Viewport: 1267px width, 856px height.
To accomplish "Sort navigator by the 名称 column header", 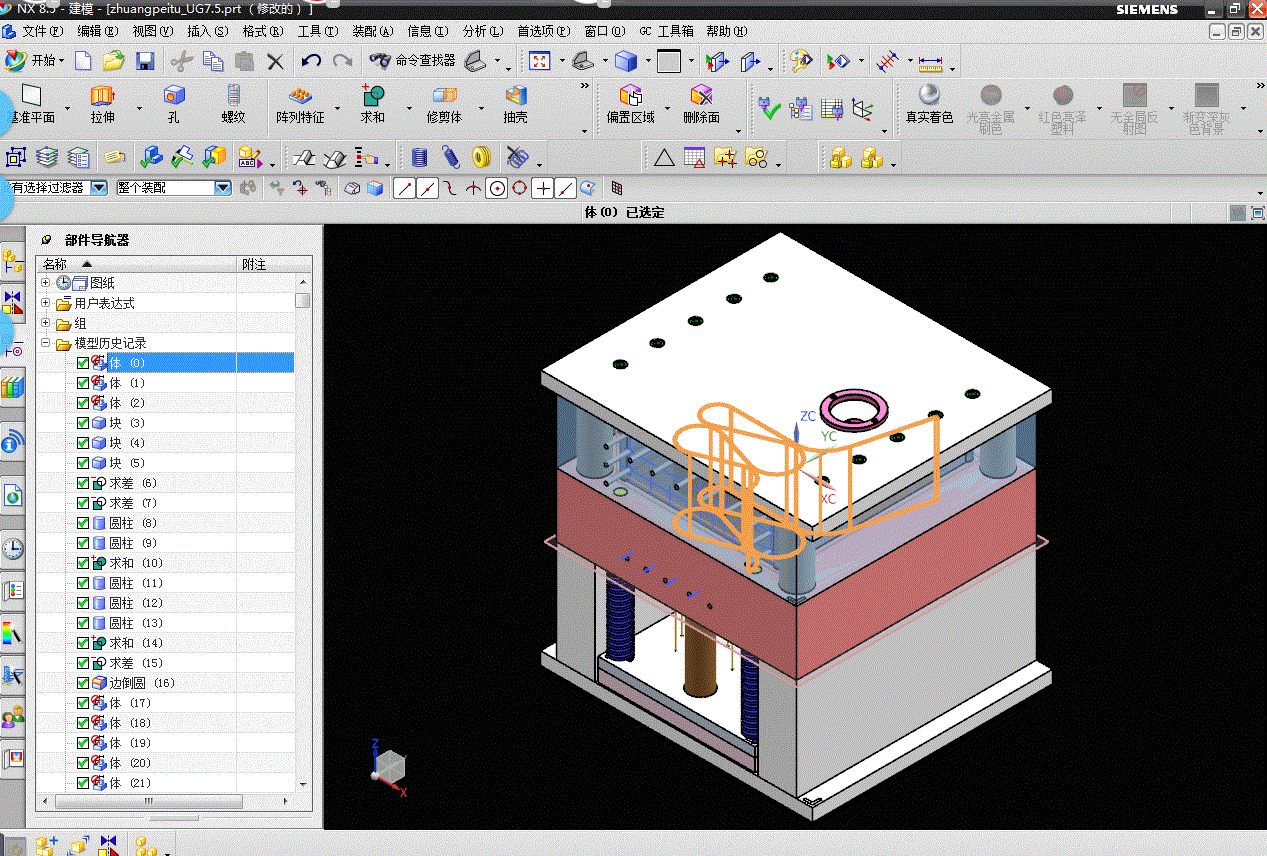I will (x=137, y=264).
